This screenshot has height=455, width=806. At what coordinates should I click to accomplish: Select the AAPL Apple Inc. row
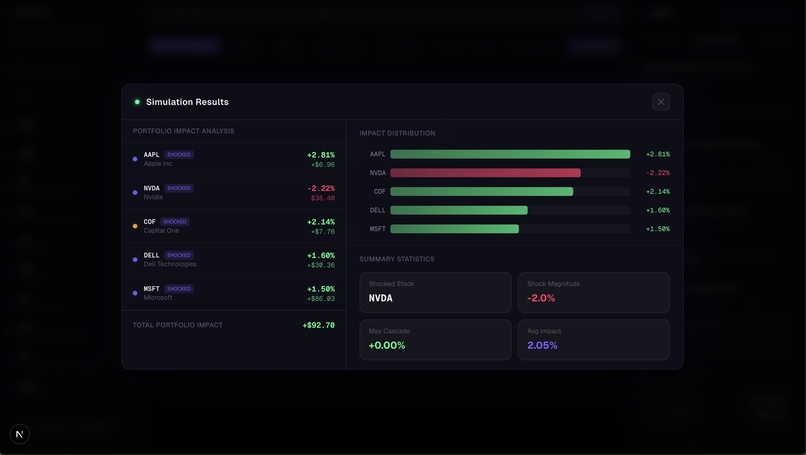(234, 159)
